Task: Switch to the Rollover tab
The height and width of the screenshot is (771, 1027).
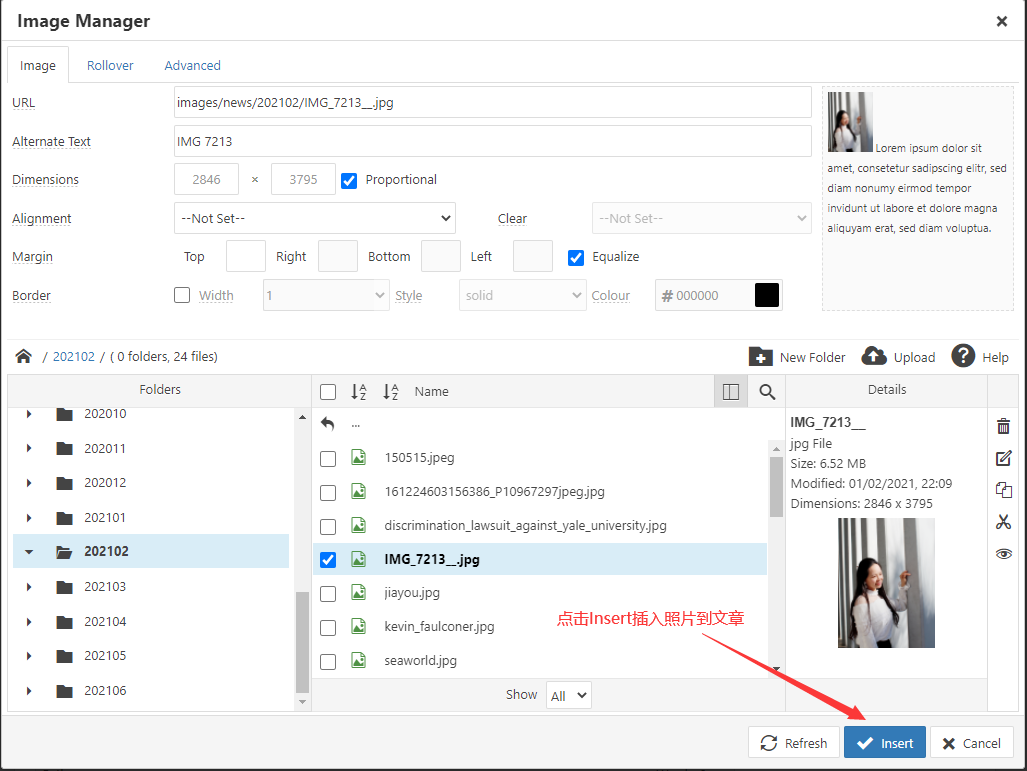Action: (x=110, y=65)
